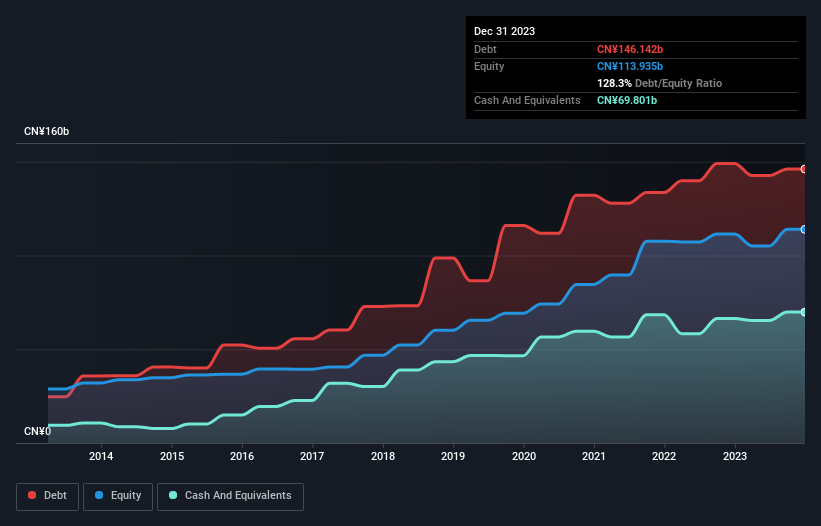Click the CN¥146.142b debt value

pyautogui.click(x=630, y=49)
